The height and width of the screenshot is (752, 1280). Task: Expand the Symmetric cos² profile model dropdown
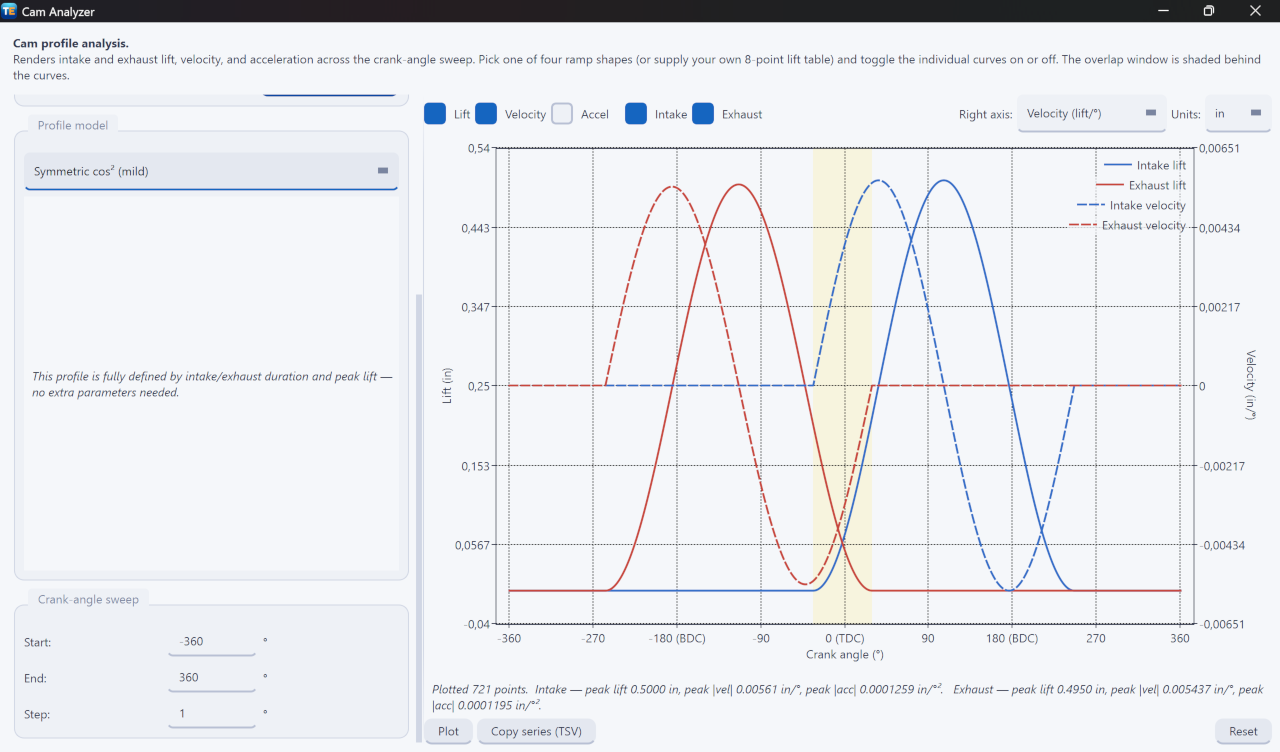coord(211,171)
